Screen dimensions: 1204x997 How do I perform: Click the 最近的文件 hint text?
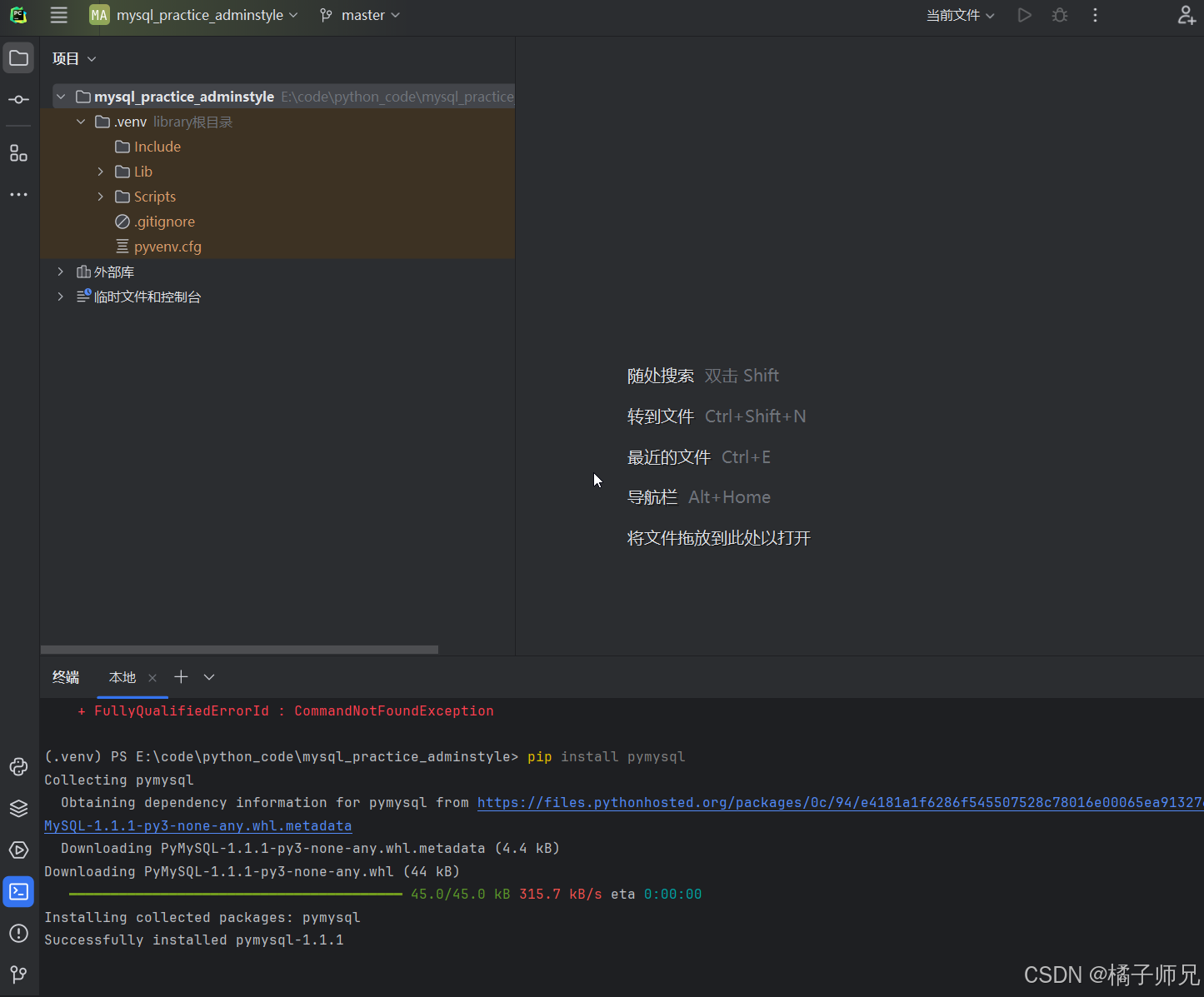click(x=669, y=457)
